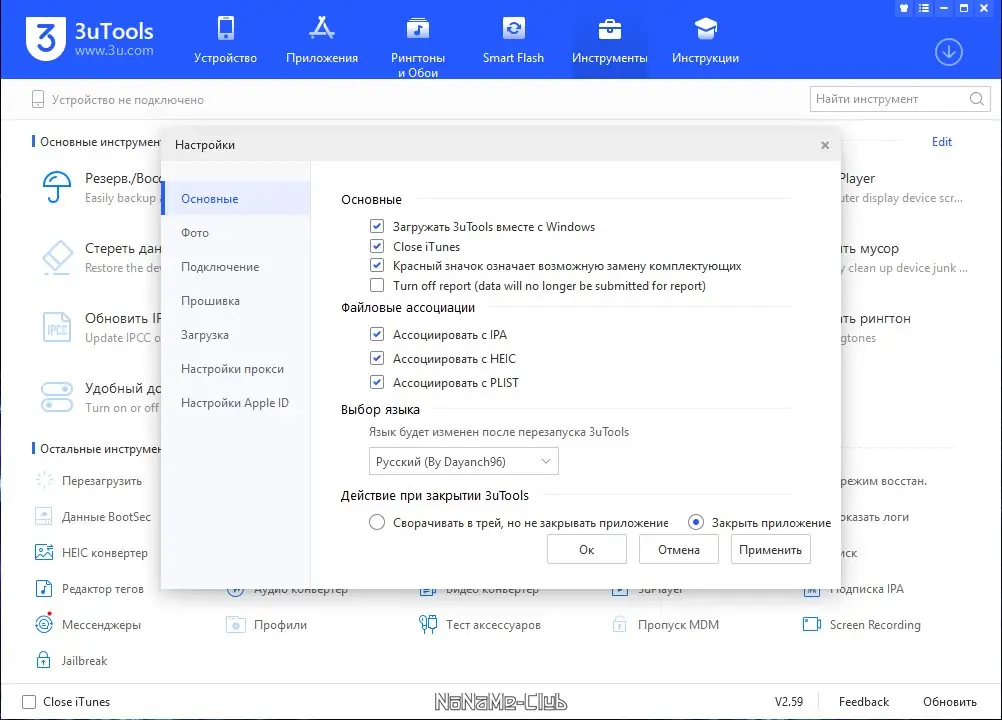Toggle Ассоциировать с PLIST checkbox

(x=377, y=382)
